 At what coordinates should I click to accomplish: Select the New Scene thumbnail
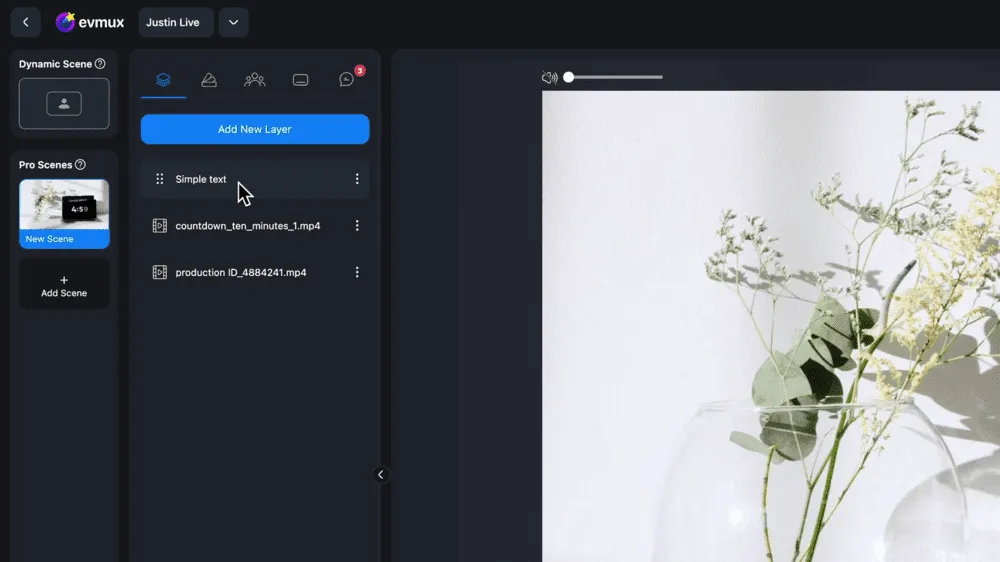coord(64,213)
